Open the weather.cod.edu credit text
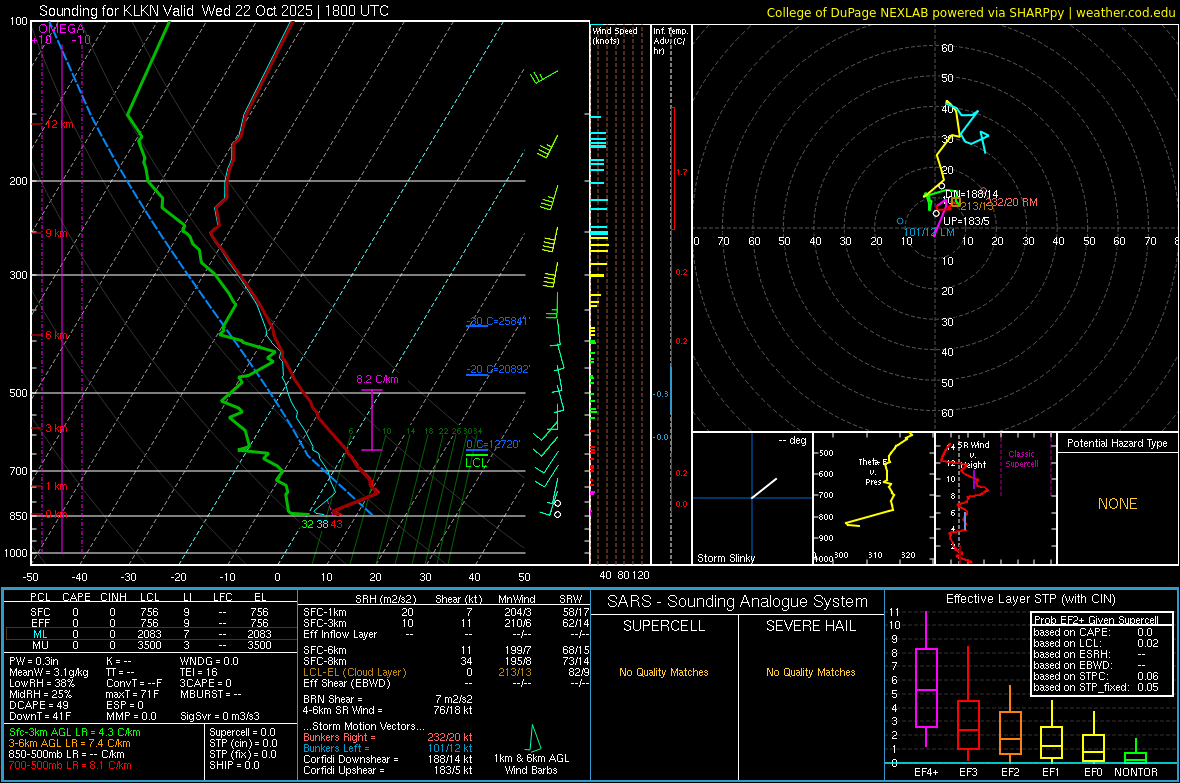Screen dimensions: 1180x783 (x=1126, y=12)
